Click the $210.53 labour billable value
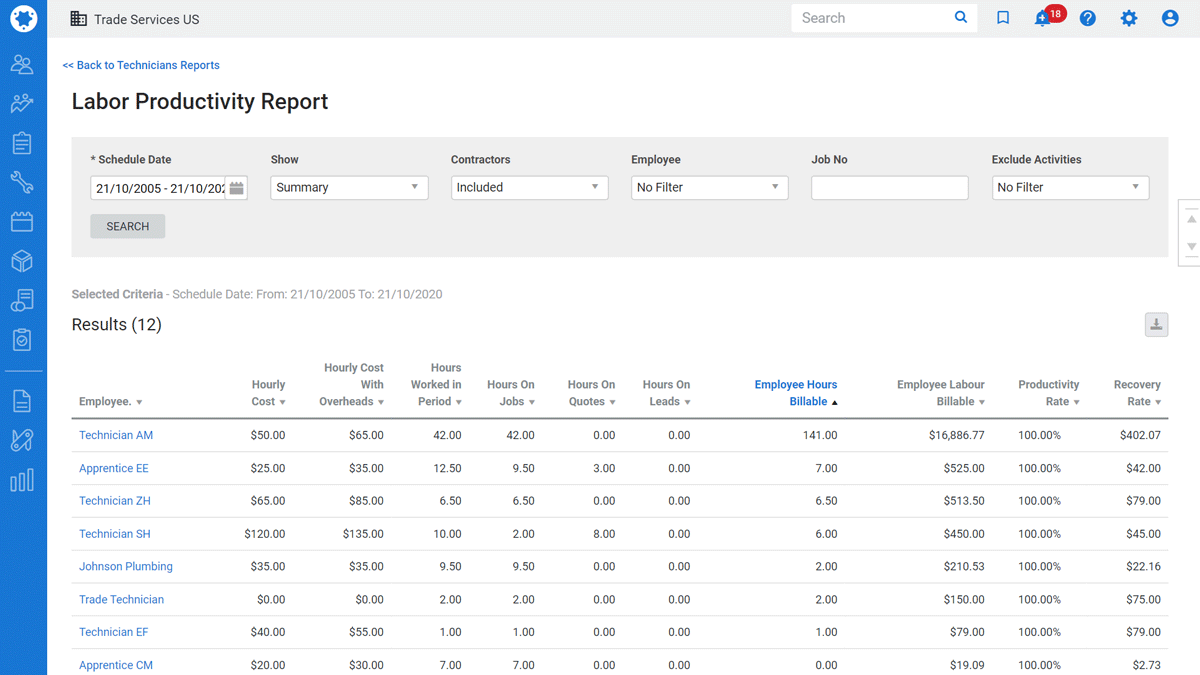Viewport: 1200px width, 675px height. pos(964,566)
